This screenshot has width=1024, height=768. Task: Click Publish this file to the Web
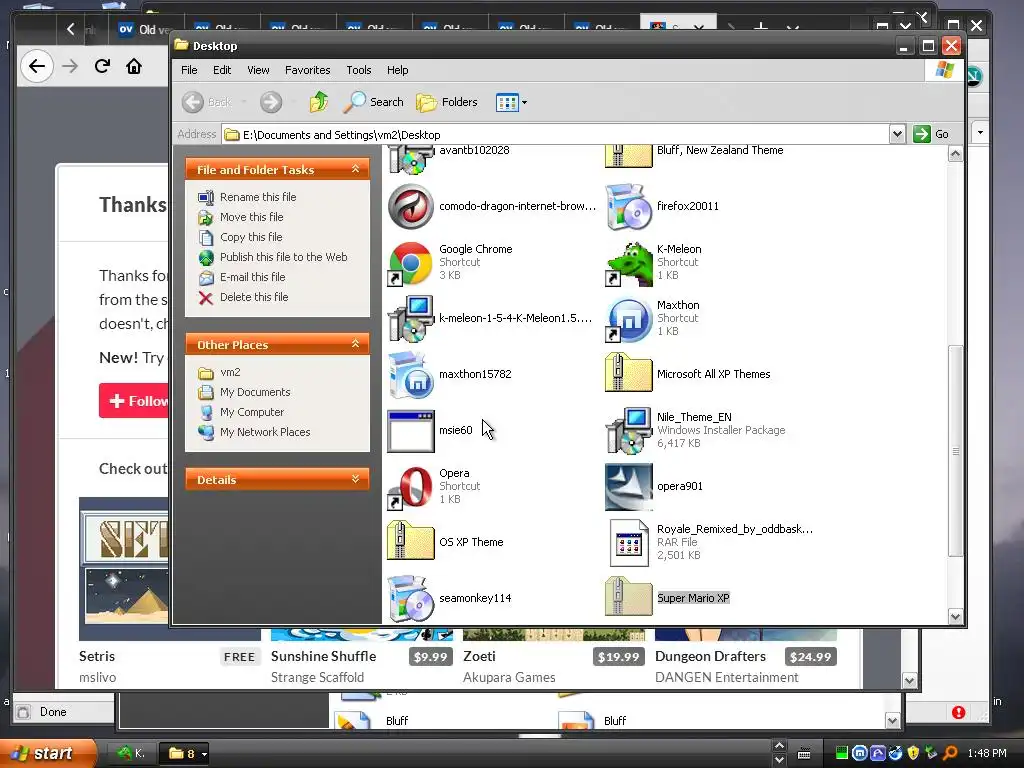pyautogui.click(x=283, y=257)
